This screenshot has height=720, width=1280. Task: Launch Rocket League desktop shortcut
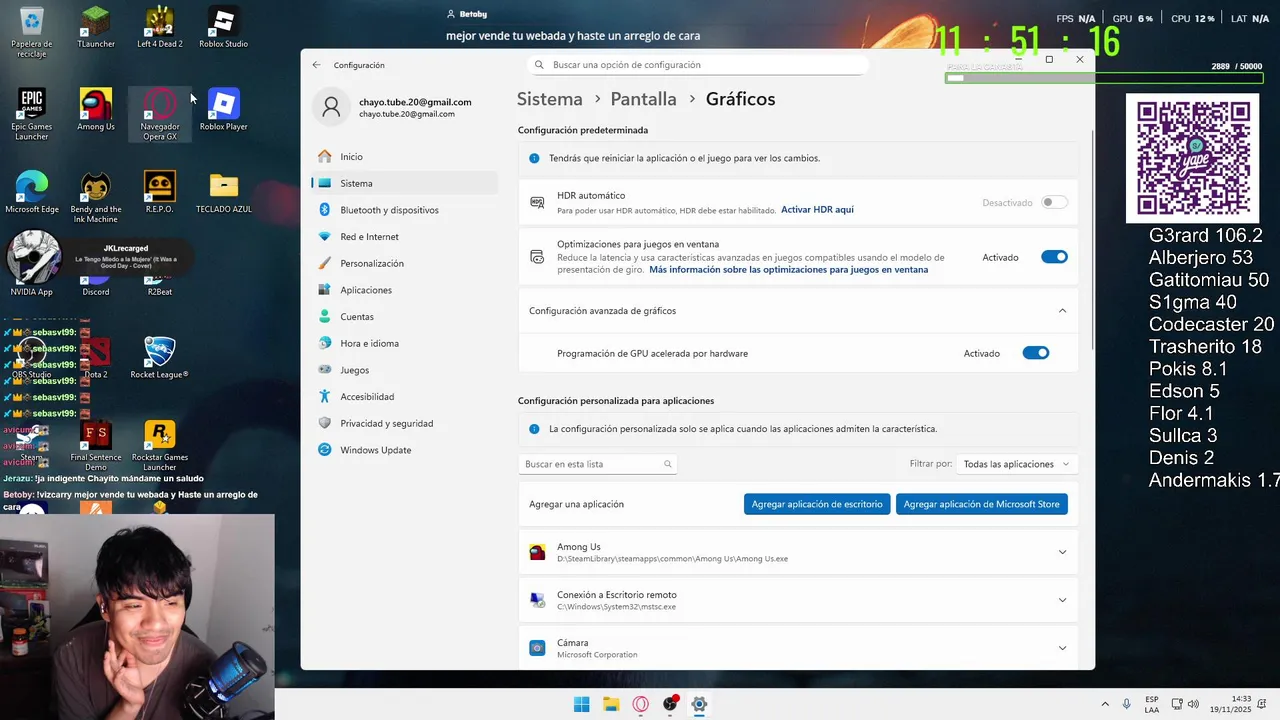tap(160, 358)
